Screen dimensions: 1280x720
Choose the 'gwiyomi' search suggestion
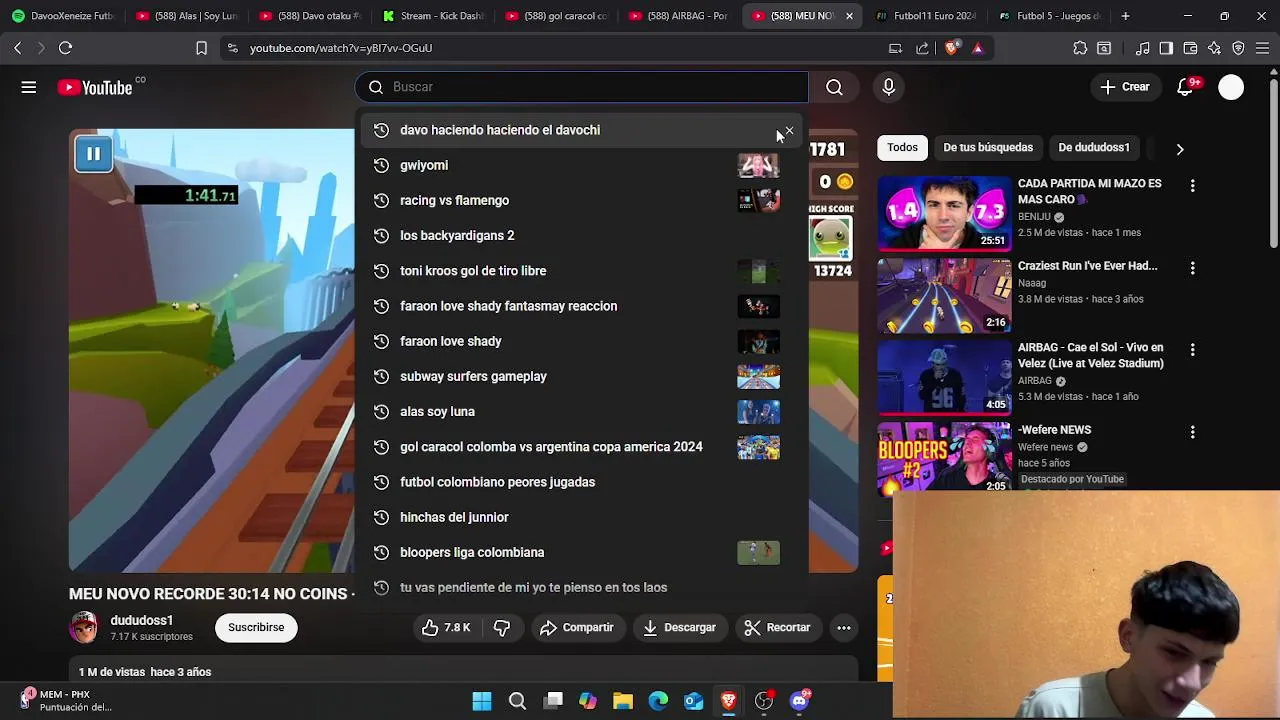(x=581, y=165)
